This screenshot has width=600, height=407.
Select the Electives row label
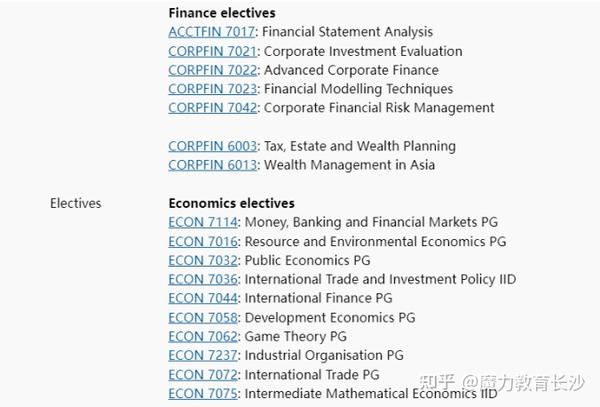pyautogui.click(x=76, y=203)
